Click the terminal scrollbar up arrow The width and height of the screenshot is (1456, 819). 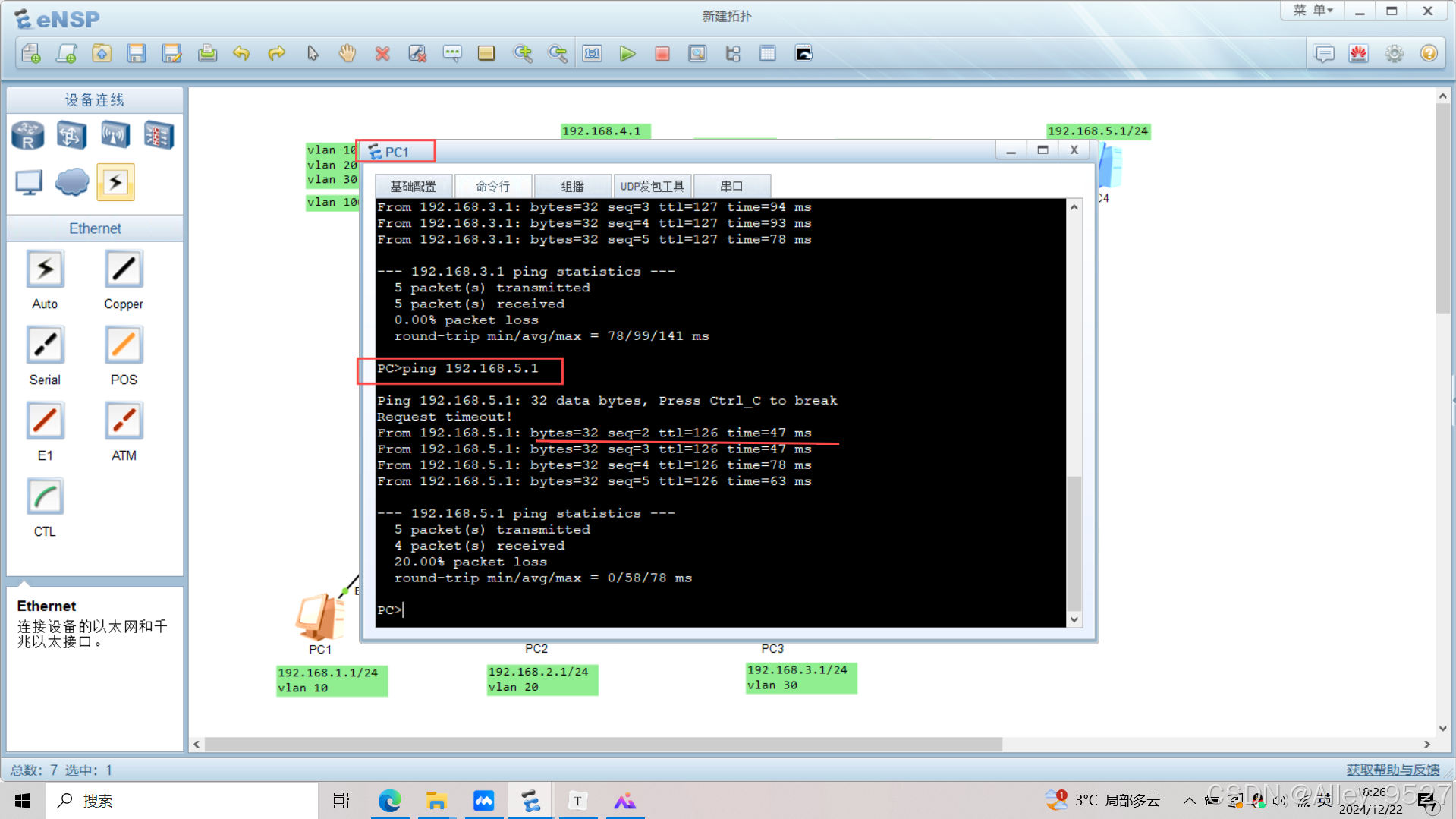tap(1074, 207)
